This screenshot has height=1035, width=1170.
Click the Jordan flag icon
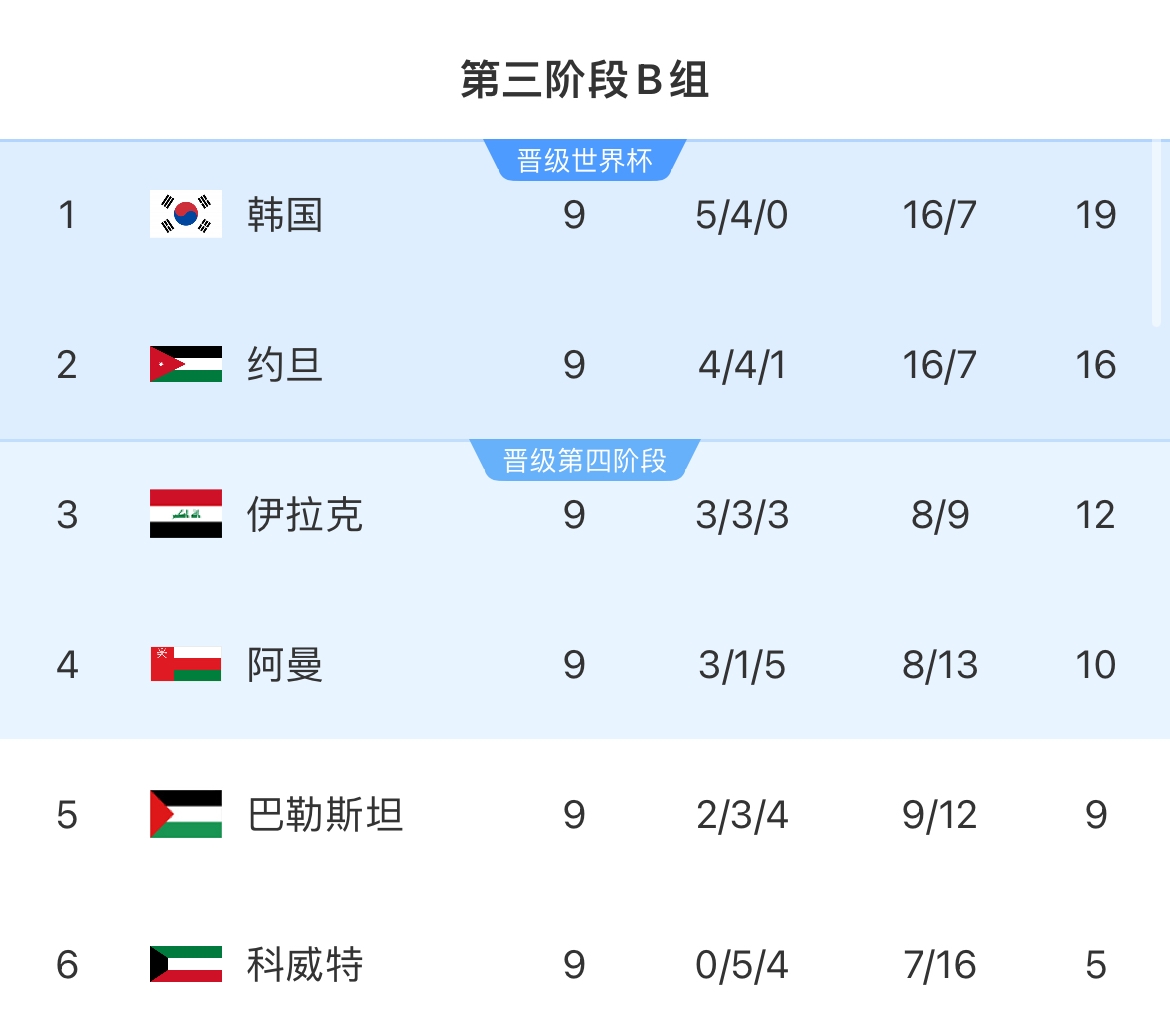[x=186, y=364]
